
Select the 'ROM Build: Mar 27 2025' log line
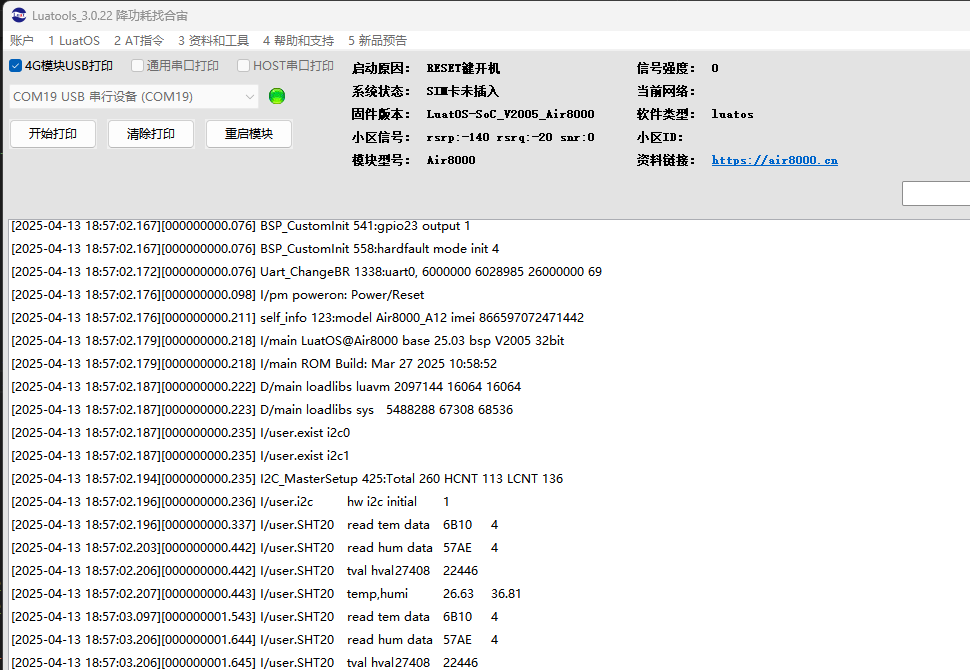pos(254,364)
